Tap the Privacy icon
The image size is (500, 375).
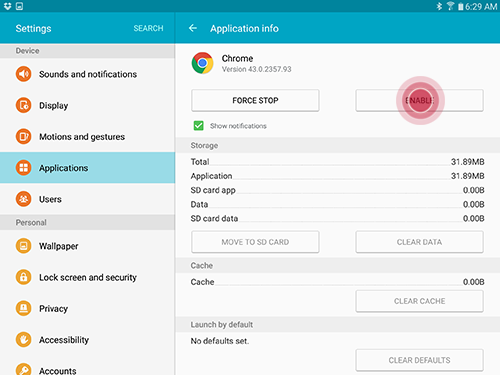[x=23, y=308]
